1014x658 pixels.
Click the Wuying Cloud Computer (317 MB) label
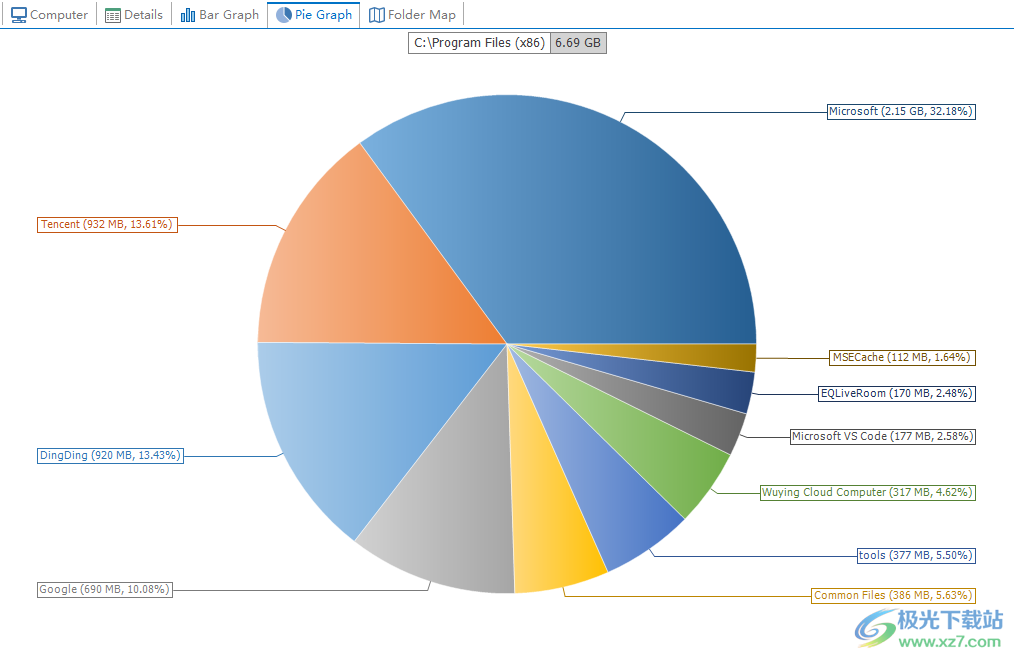pyautogui.click(x=867, y=492)
